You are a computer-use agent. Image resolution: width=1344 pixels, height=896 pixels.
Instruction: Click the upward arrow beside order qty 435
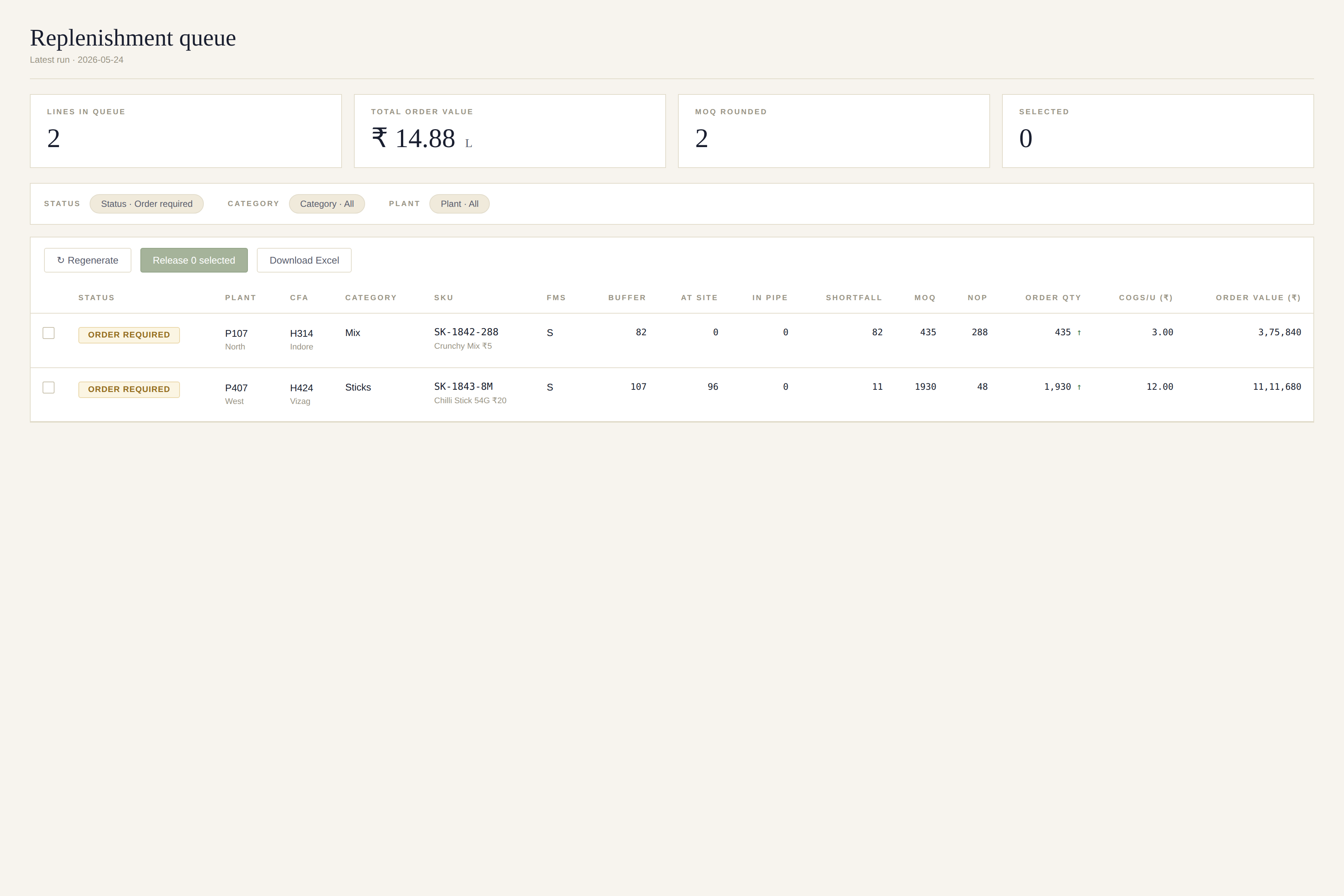click(x=1079, y=333)
